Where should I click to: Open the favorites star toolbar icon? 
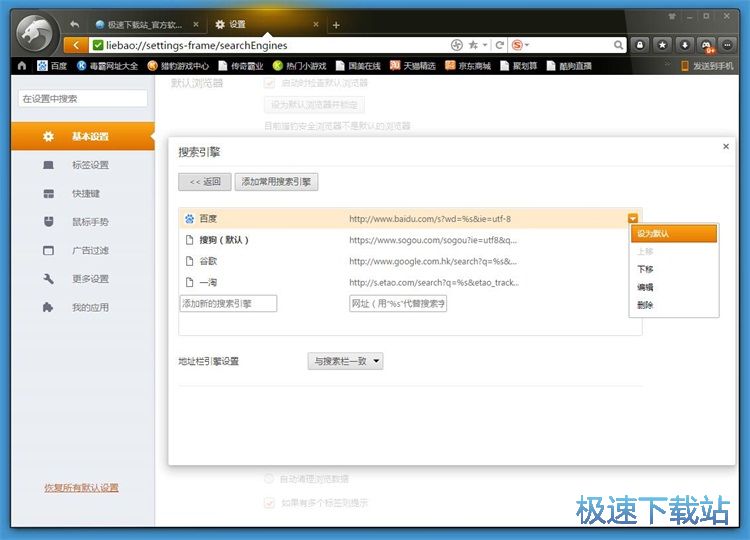point(662,45)
